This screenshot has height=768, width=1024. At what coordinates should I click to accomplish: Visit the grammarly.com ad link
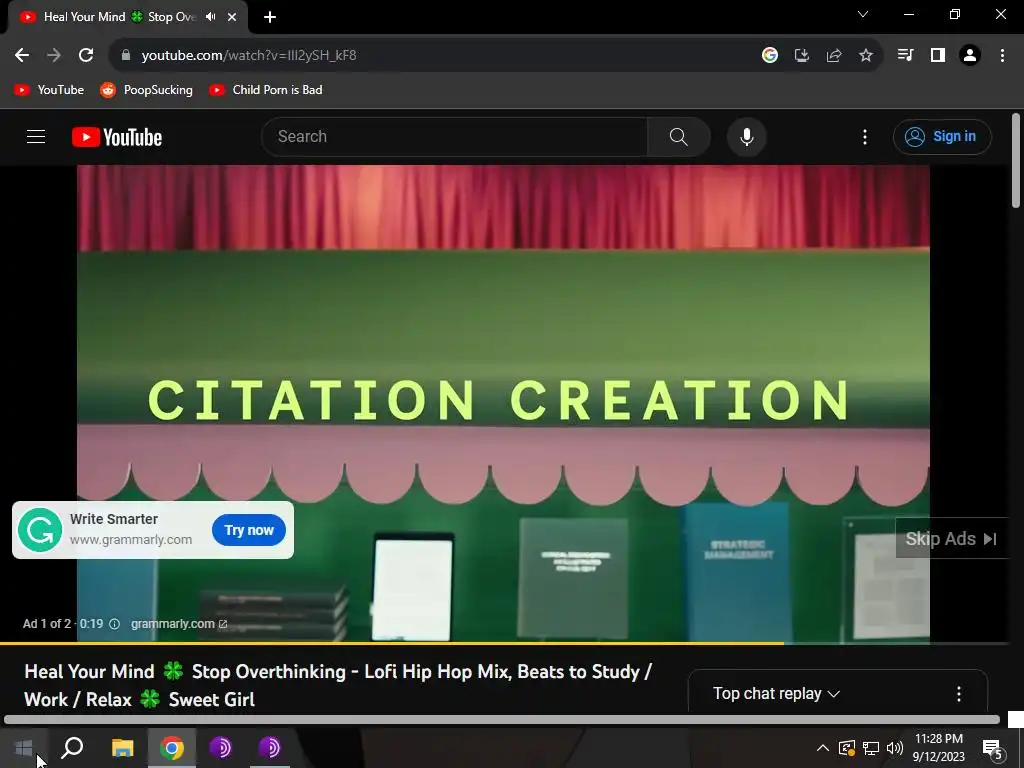[179, 624]
